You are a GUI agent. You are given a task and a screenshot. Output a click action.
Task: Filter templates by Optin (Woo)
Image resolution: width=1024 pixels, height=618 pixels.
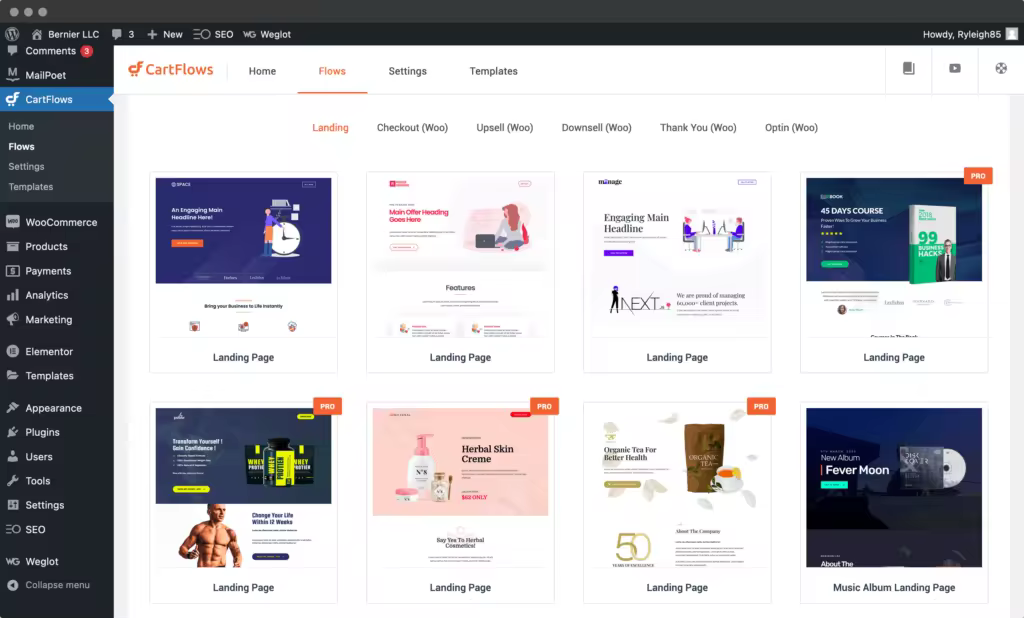click(792, 127)
